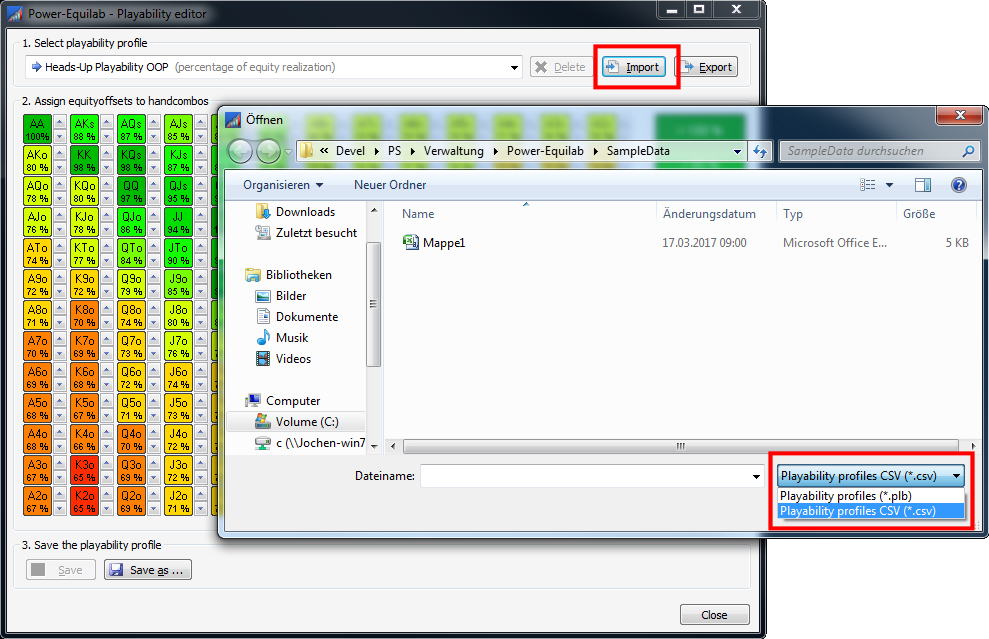Click Save as … button
Image resolution: width=989 pixels, height=639 pixels.
tap(148, 570)
